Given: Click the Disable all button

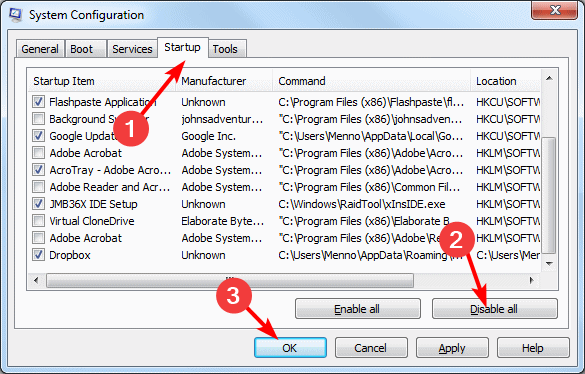Looking at the screenshot, I should (495, 309).
